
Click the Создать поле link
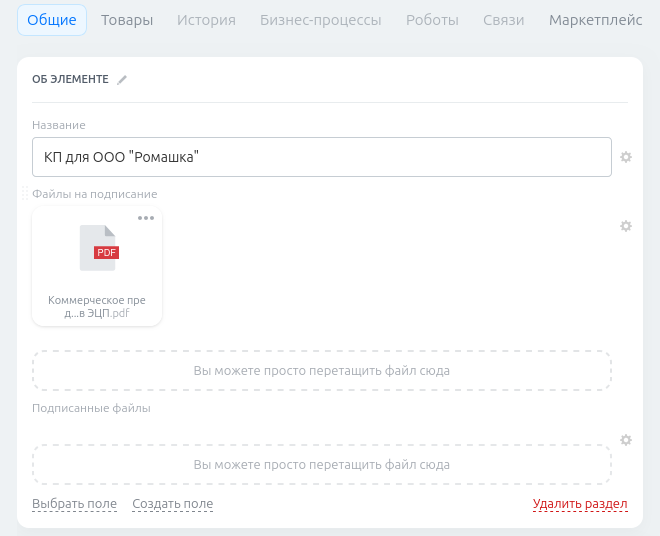pyautogui.click(x=172, y=504)
